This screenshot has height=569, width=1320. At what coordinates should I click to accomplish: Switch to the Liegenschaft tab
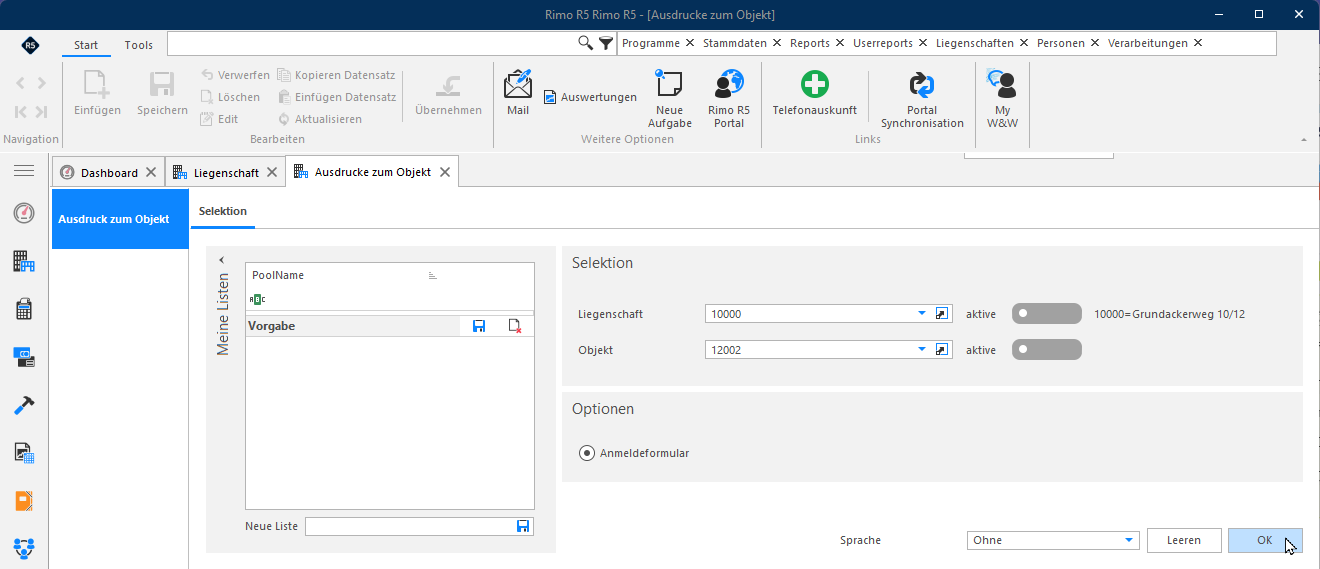pos(226,173)
